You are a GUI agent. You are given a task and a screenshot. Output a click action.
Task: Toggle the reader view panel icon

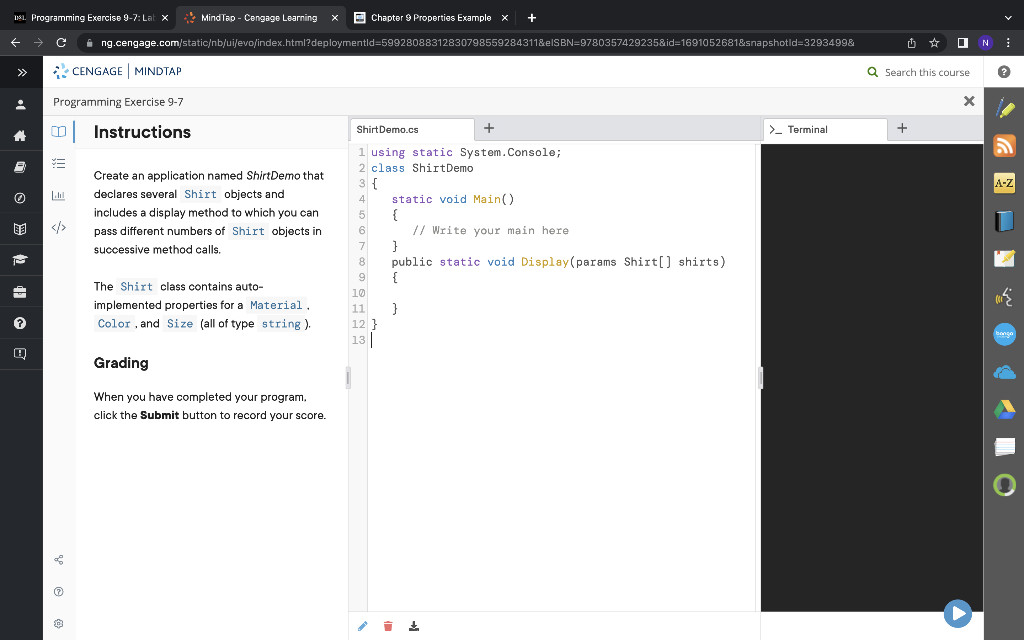[58, 132]
